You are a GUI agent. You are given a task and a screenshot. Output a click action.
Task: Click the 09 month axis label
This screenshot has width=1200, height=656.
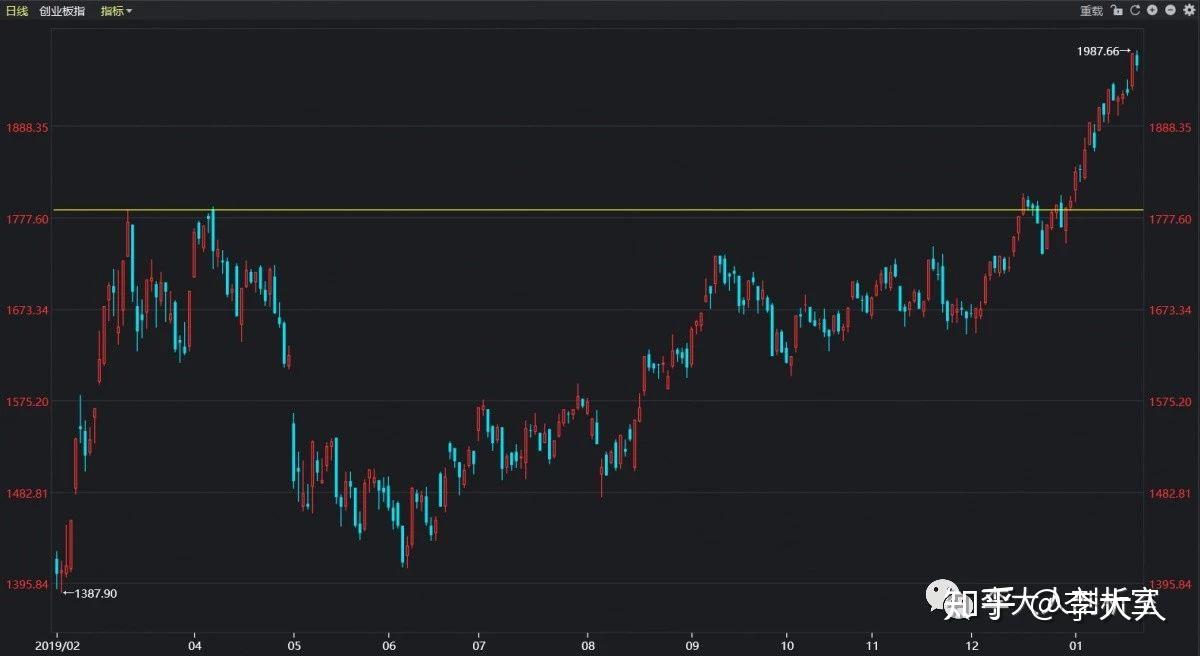click(693, 647)
